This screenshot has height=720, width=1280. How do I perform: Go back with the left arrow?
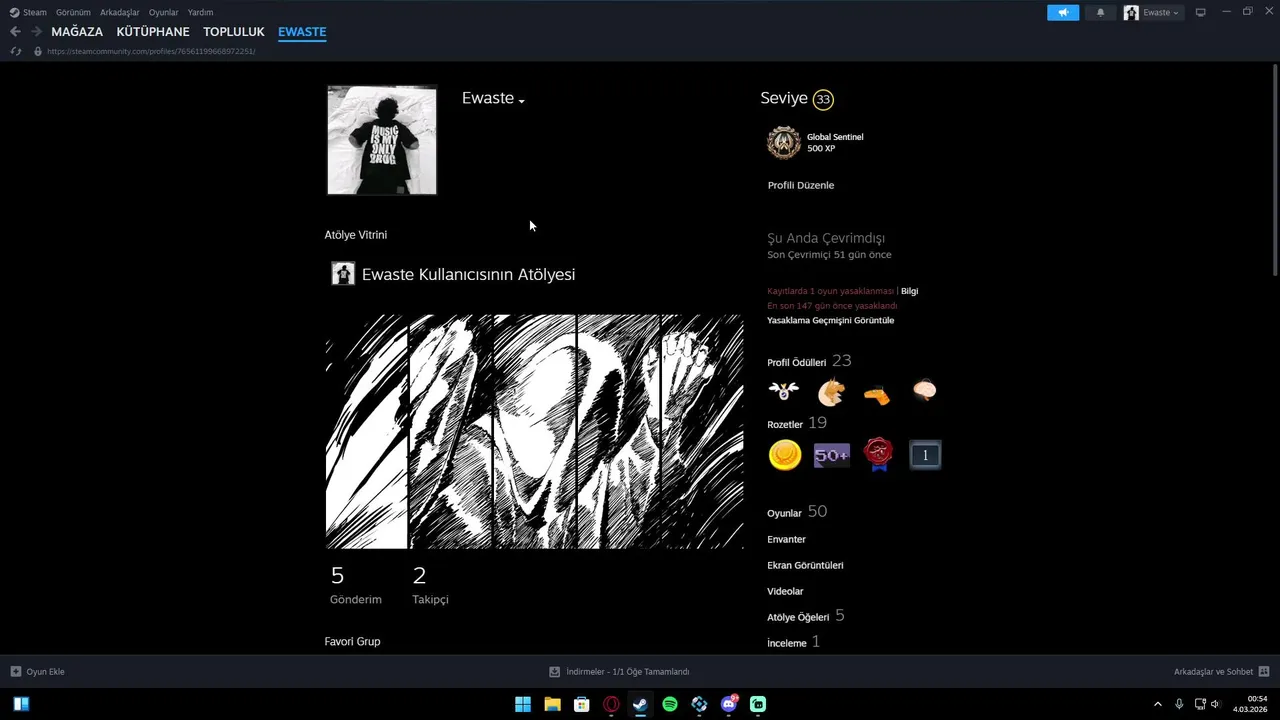[15, 32]
